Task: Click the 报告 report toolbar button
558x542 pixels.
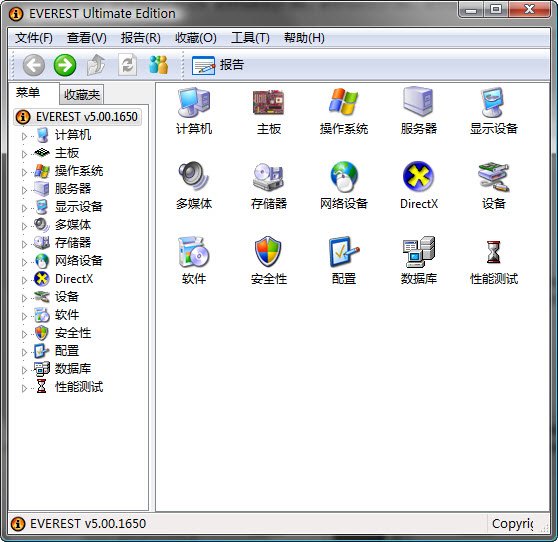Action: pos(218,65)
